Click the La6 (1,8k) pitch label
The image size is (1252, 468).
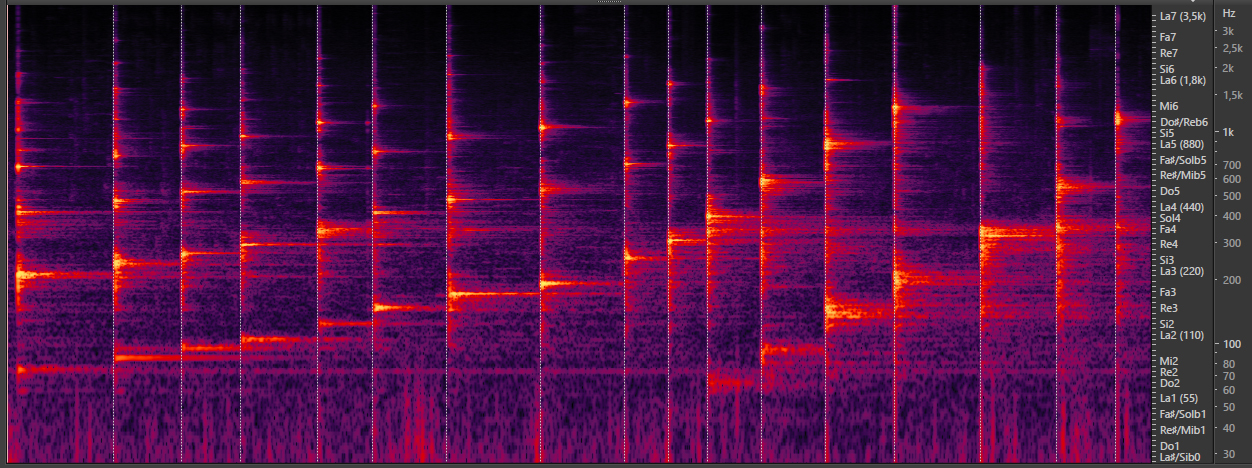coord(1183,80)
